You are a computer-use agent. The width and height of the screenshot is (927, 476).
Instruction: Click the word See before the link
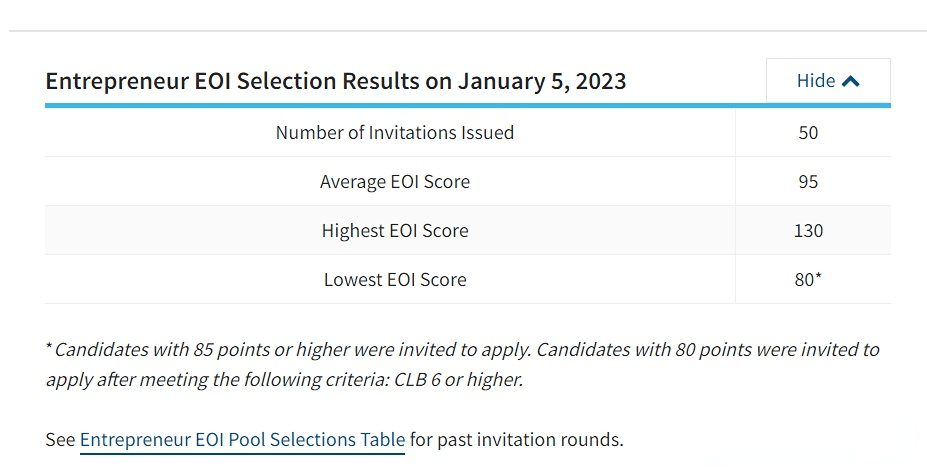click(60, 439)
